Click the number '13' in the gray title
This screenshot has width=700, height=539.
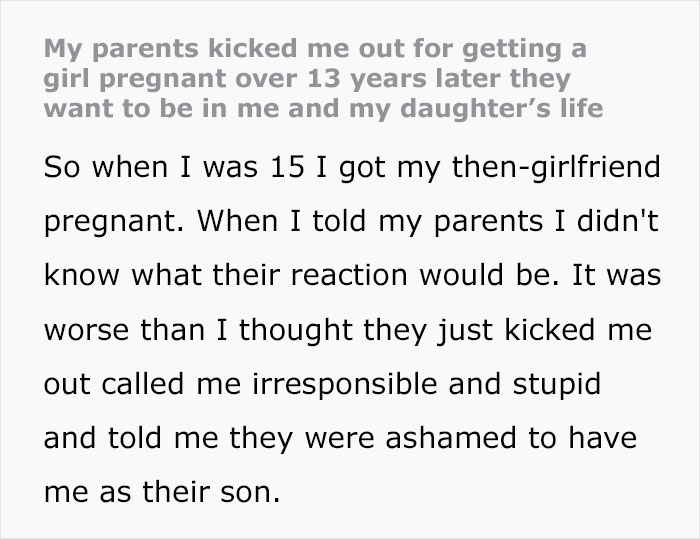coord(325,79)
